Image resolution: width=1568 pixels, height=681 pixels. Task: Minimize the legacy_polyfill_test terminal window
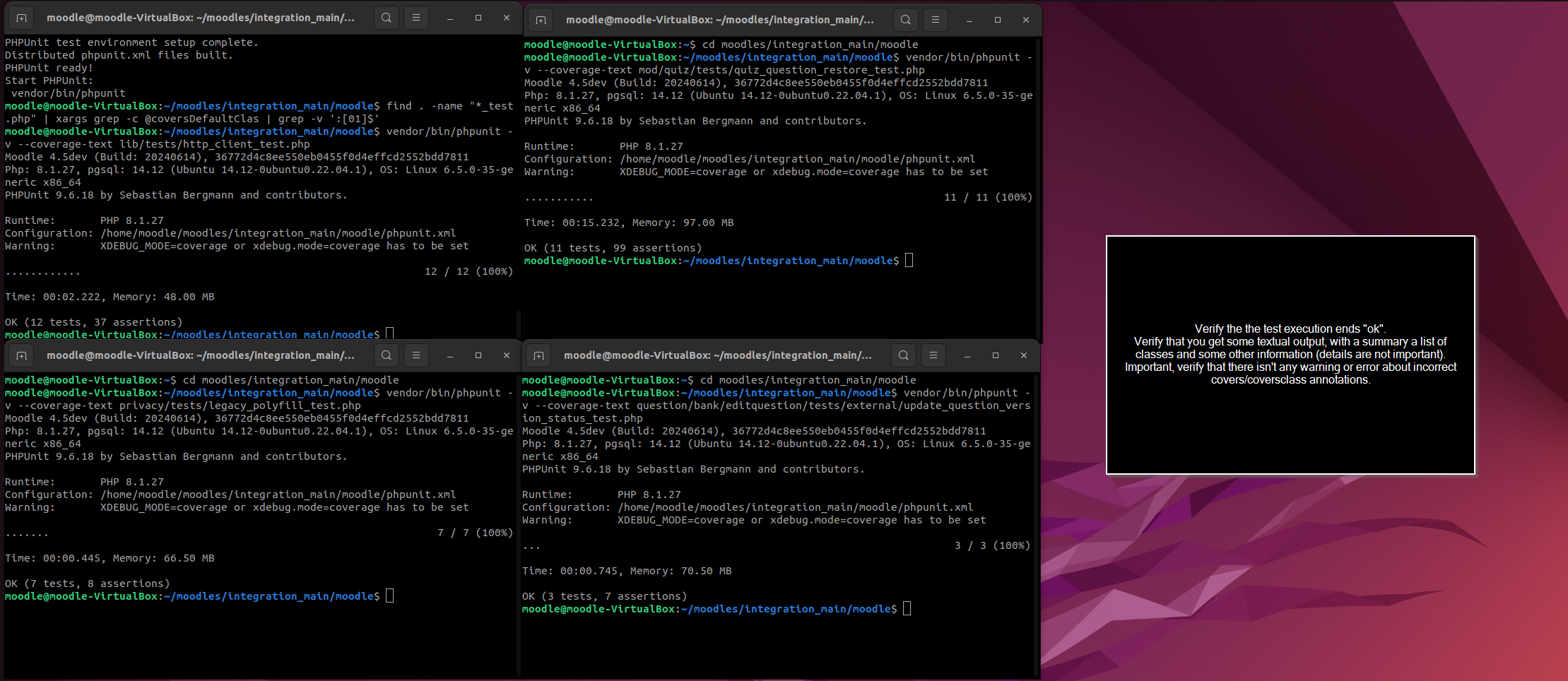tap(450, 356)
